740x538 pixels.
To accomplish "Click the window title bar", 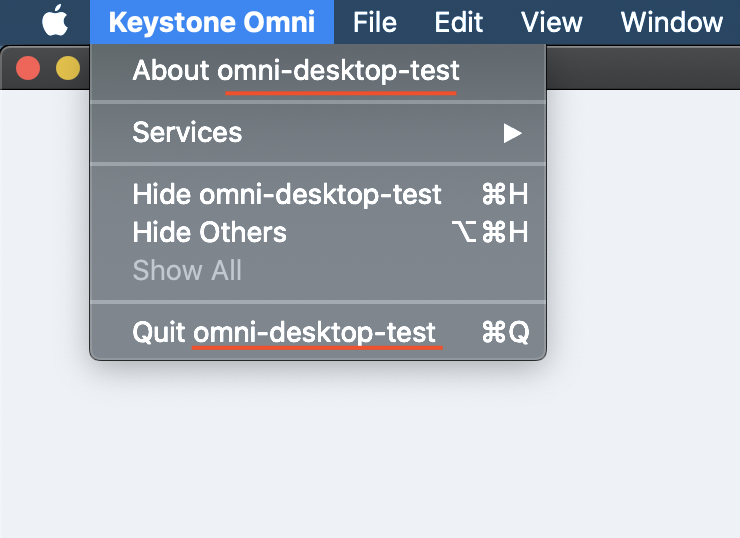I will click(x=640, y=68).
